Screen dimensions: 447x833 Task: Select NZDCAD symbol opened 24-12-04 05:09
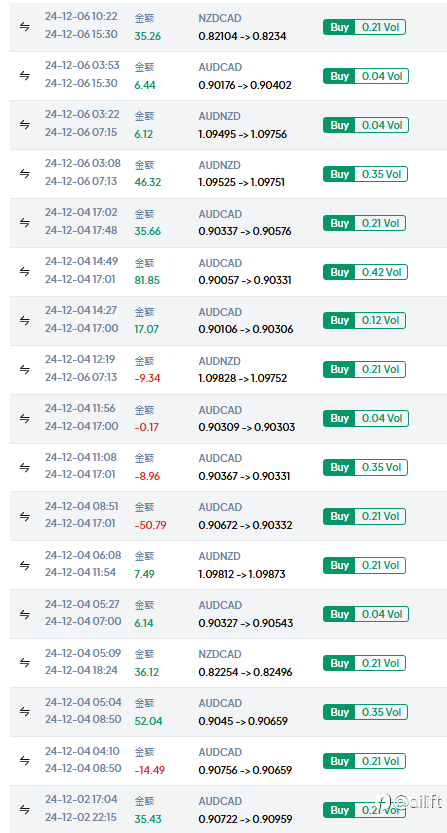click(220, 654)
